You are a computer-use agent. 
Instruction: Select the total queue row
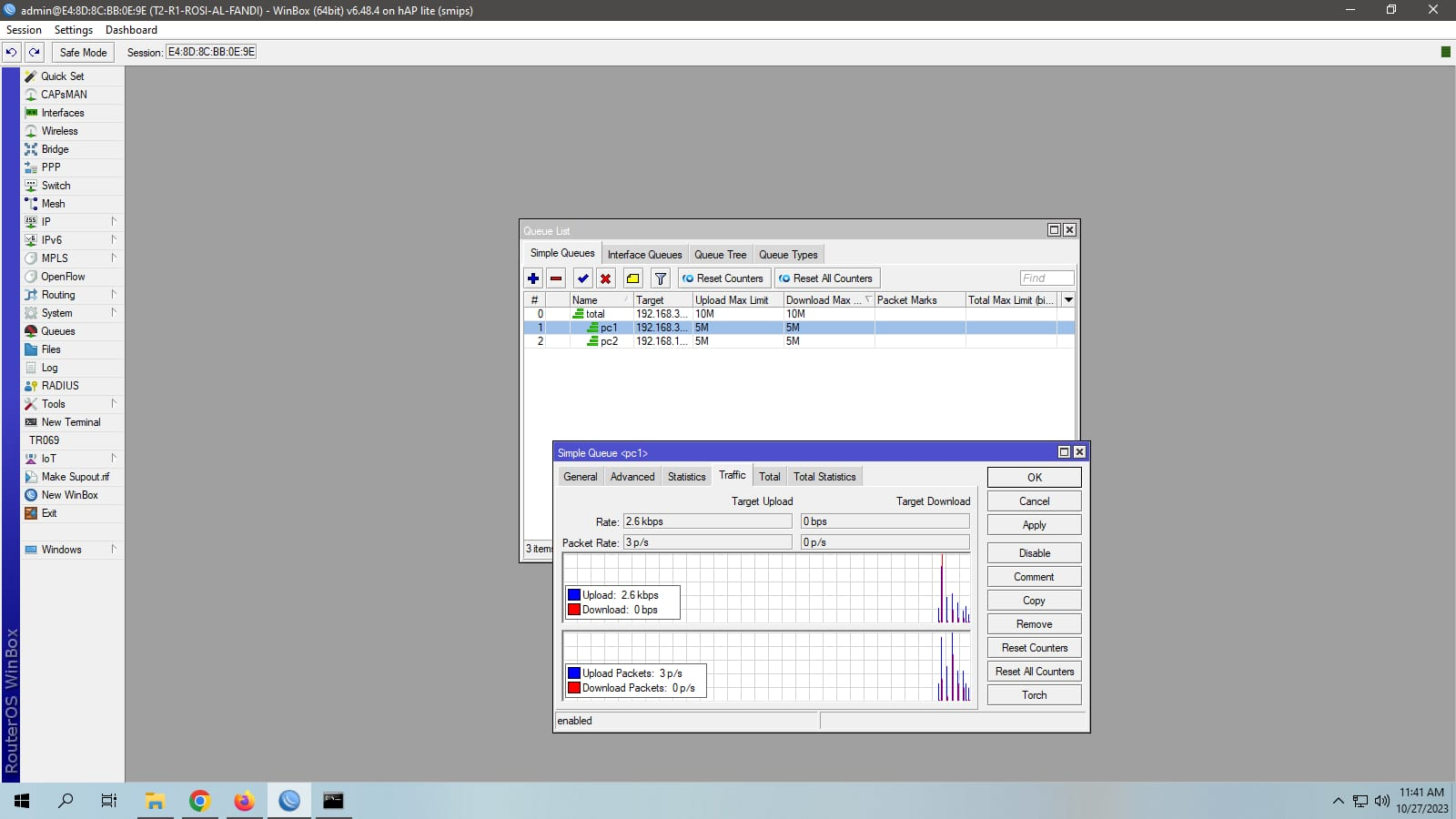(x=799, y=314)
